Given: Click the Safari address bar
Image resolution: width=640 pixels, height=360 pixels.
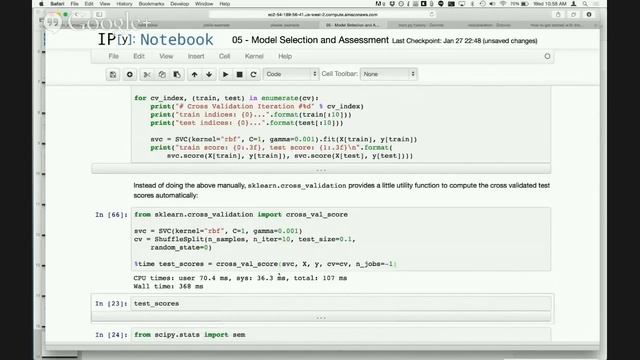Looking at the screenshot, I should click(x=322, y=15).
